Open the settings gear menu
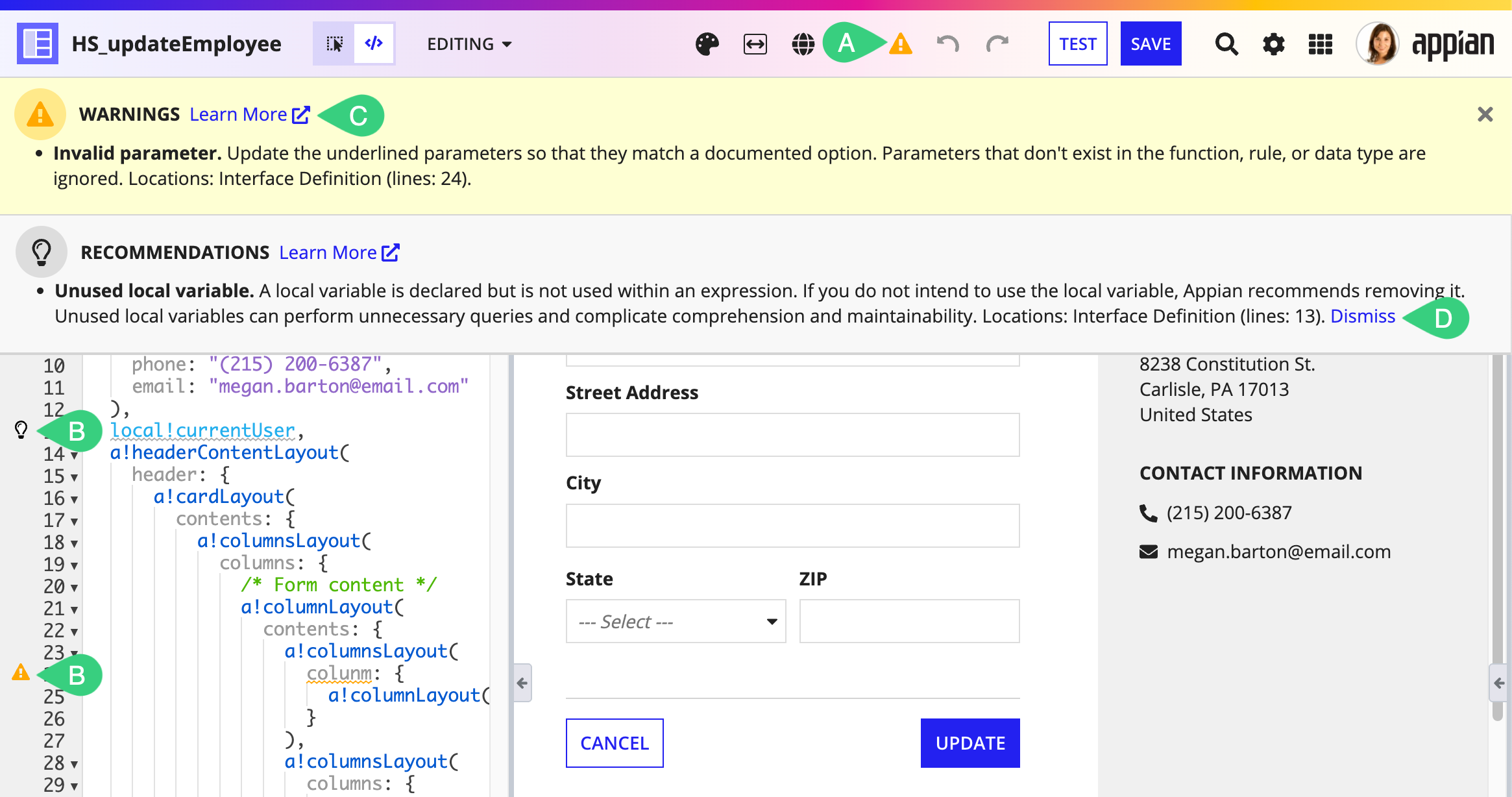This screenshot has height=797, width=1512. (1273, 44)
